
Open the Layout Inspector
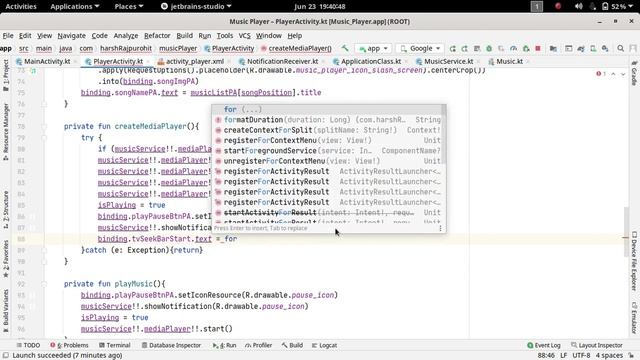pos(597,345)
